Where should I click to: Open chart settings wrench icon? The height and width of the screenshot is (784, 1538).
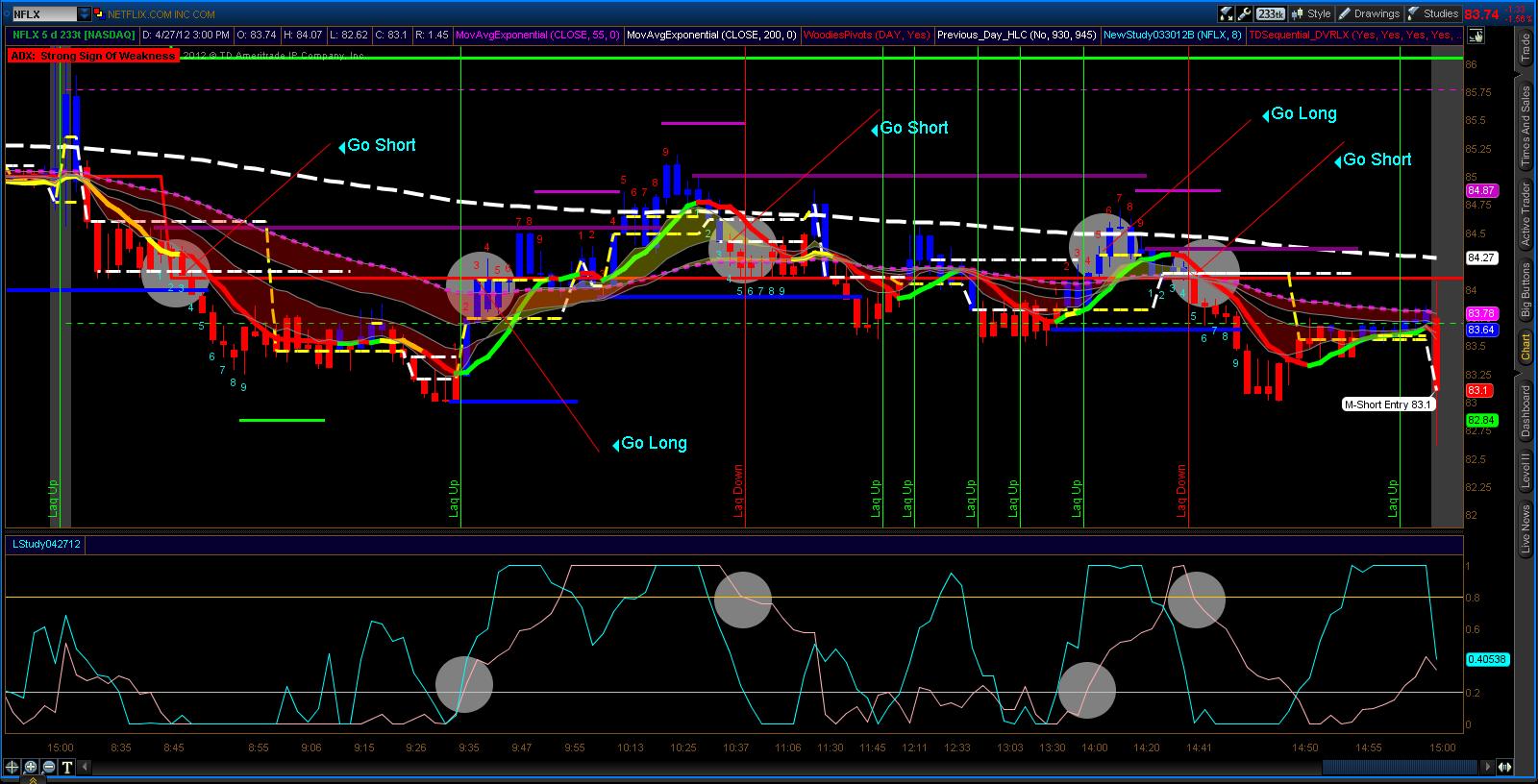(1245, 13)
